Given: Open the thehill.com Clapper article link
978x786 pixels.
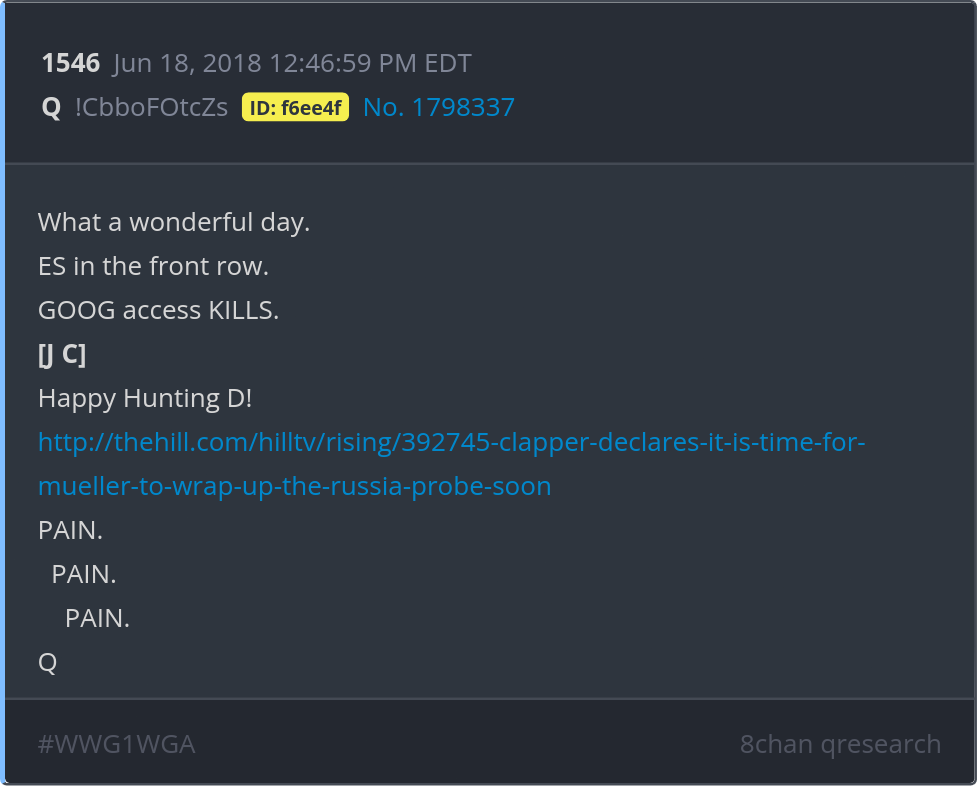Looking at the screenshot, I should click(x=451, y=442).
